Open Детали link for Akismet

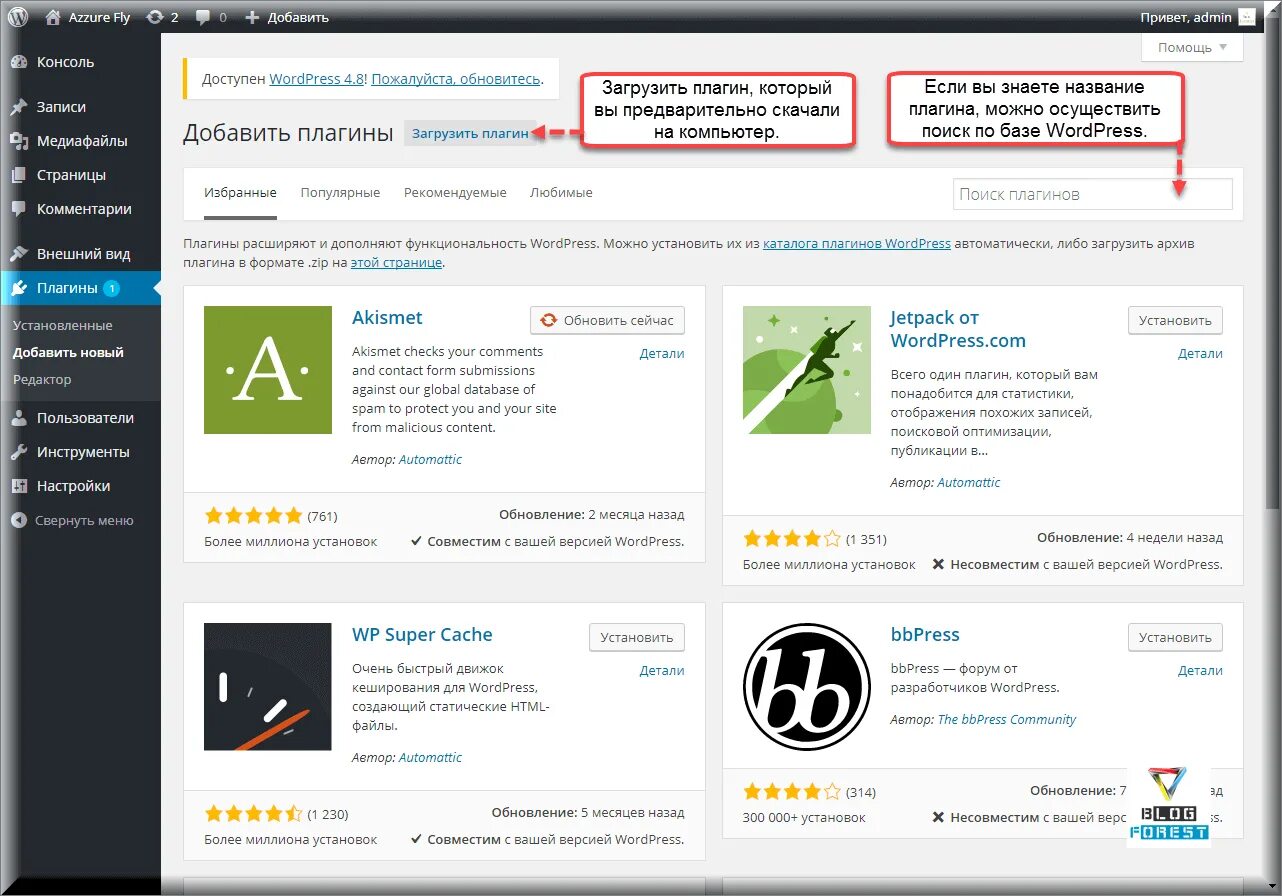(x=662, y=353)
